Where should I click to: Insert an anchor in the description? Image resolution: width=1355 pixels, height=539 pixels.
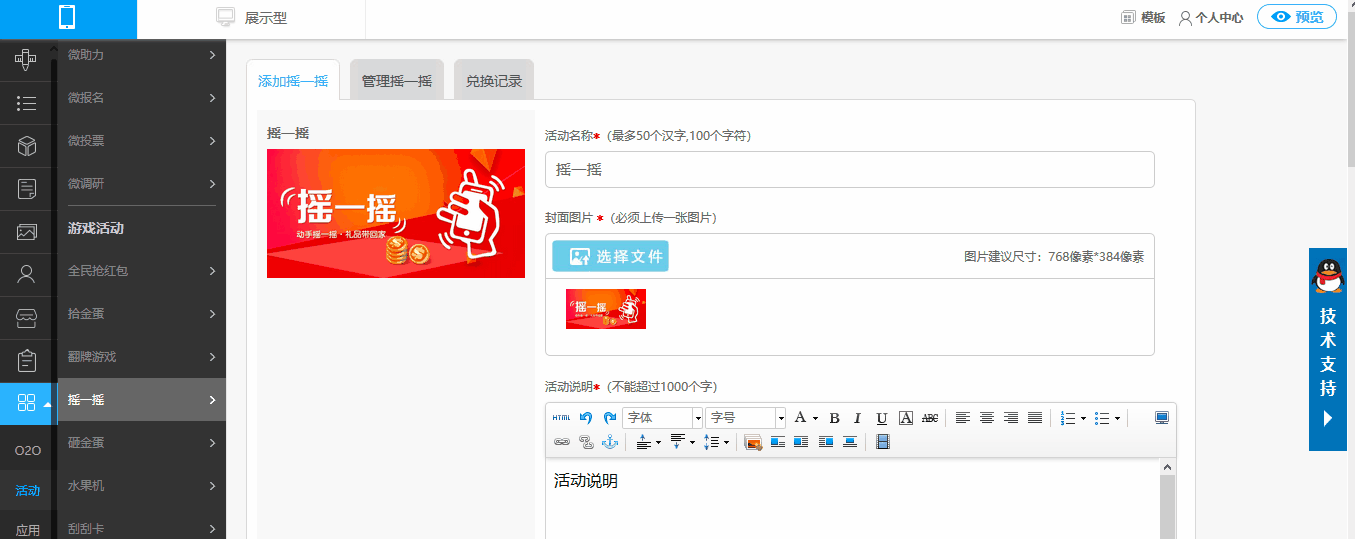(610, 442)
